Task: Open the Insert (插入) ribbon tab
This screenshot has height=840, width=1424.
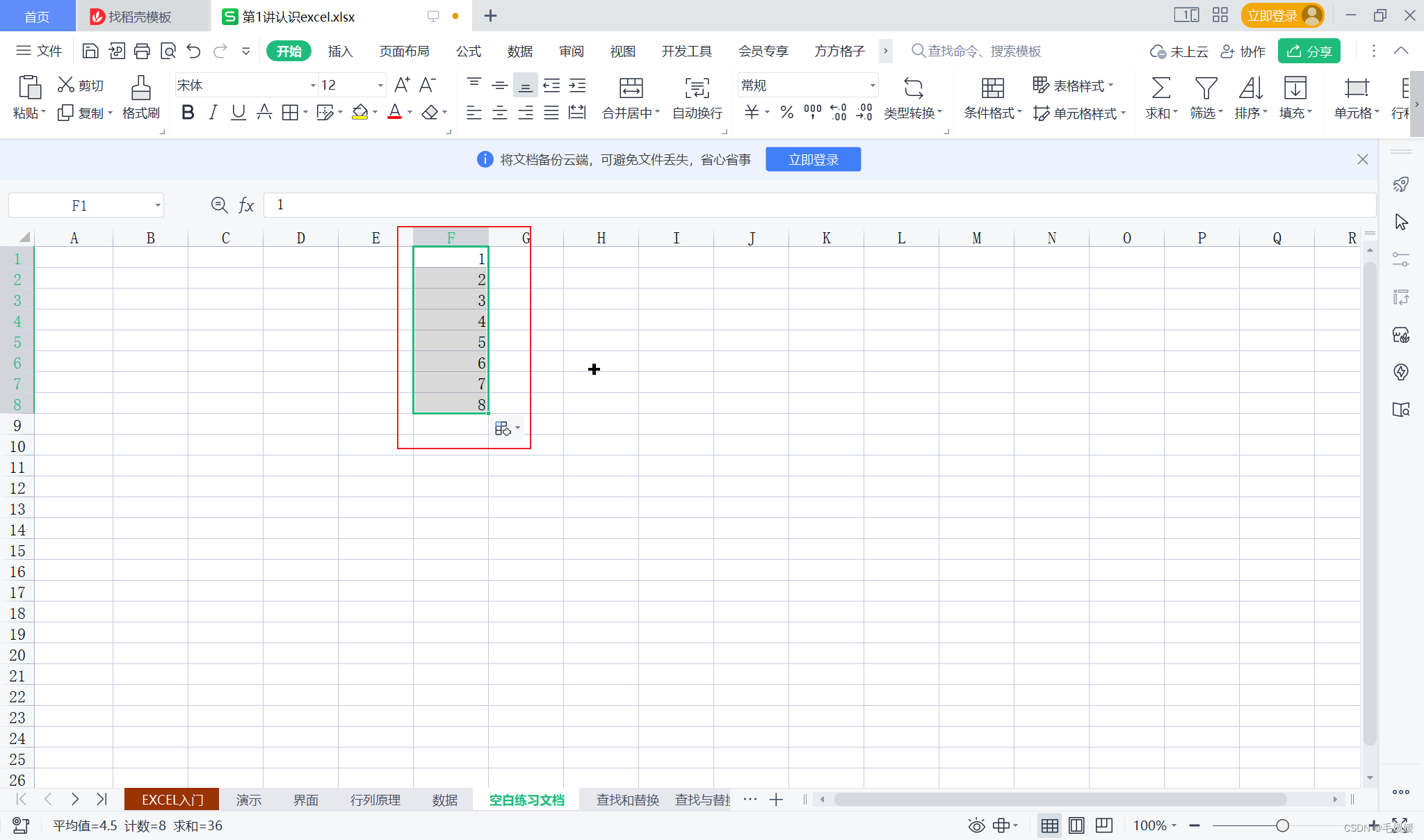Action: coord(340,51)
